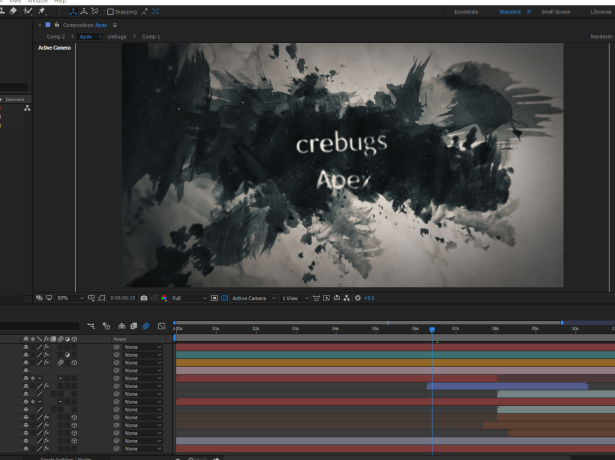615x460 pixels.
Task: Click the Active Camera label in the viewer
Action: coord(54,48)
